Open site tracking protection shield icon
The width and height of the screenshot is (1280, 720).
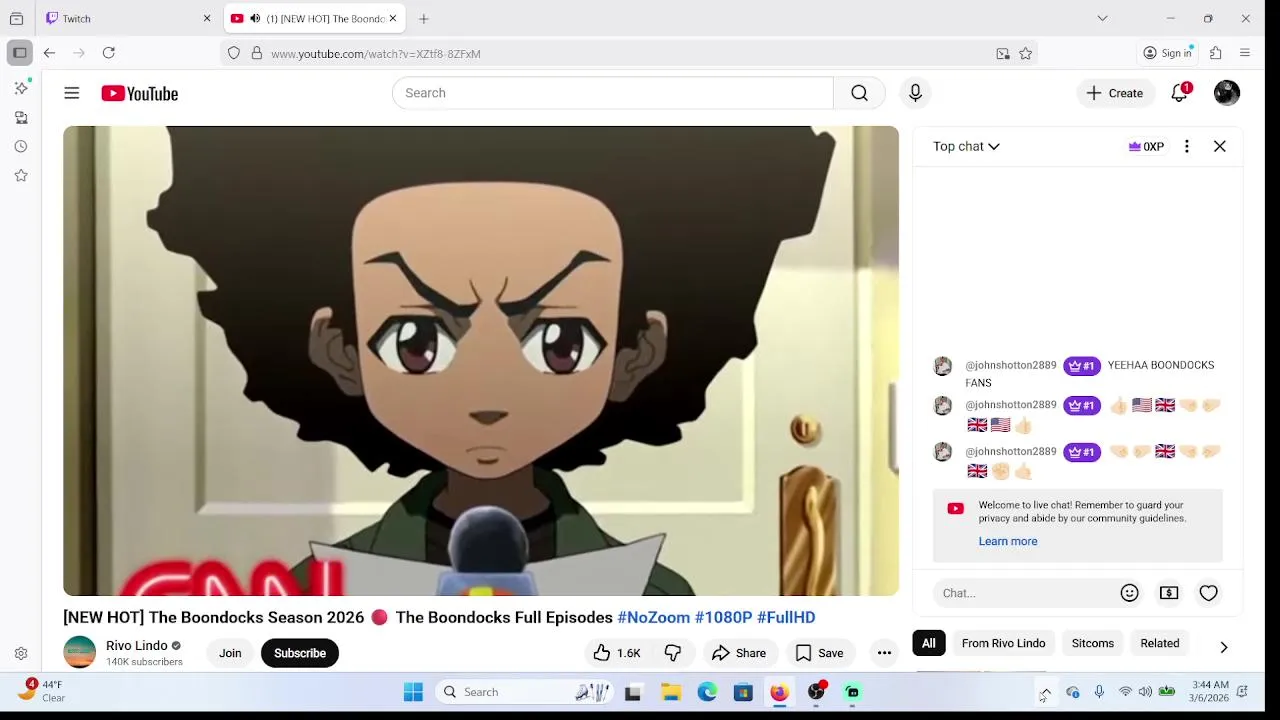(234, 54)
